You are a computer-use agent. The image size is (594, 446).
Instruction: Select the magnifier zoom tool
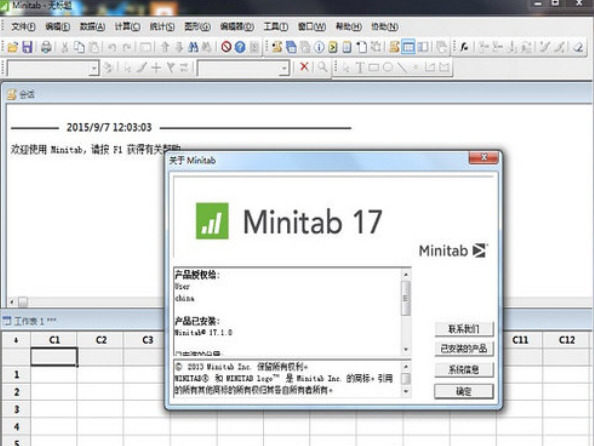click(x=322, y=67)
